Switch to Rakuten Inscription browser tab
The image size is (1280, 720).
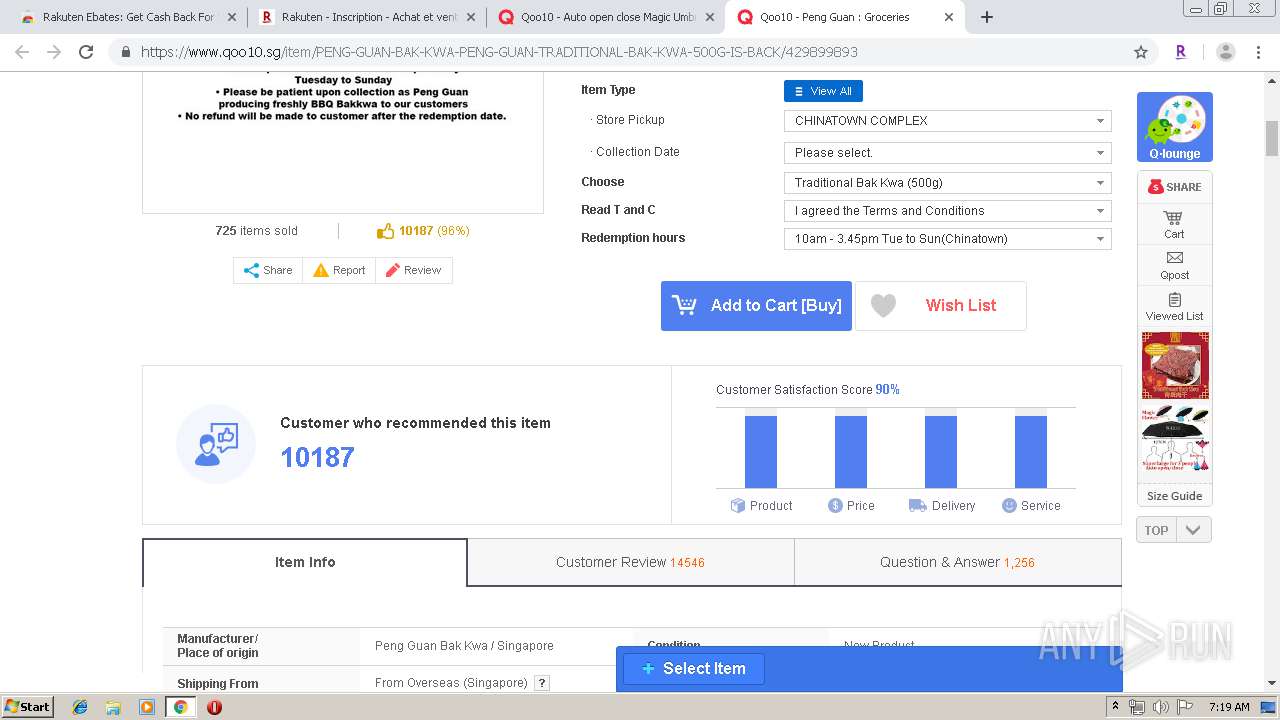tap(368, 17)
